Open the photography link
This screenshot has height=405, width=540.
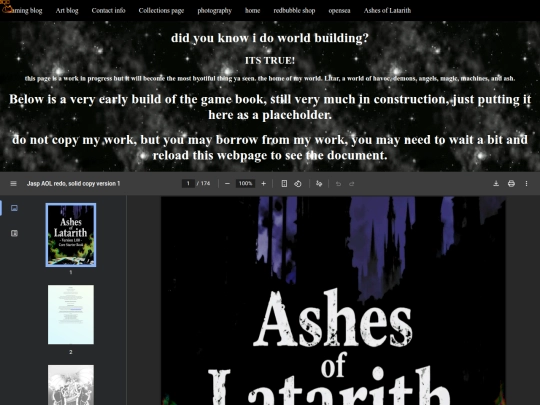click(215, 10)
